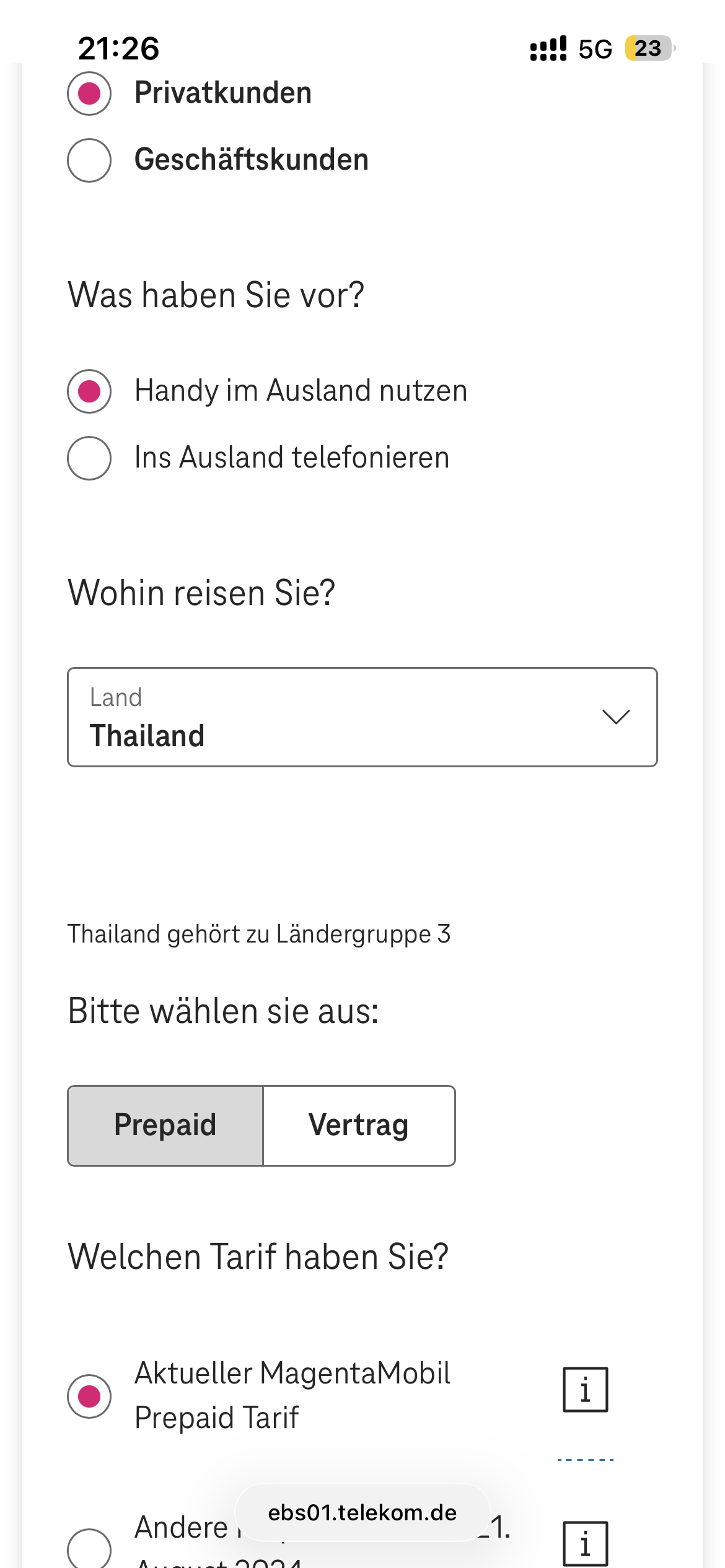This screenshot has height=1568, width=725.
Task: Tap the 21:26 clock in status bar
Action: pyautogui.click(x=118, y=48)
